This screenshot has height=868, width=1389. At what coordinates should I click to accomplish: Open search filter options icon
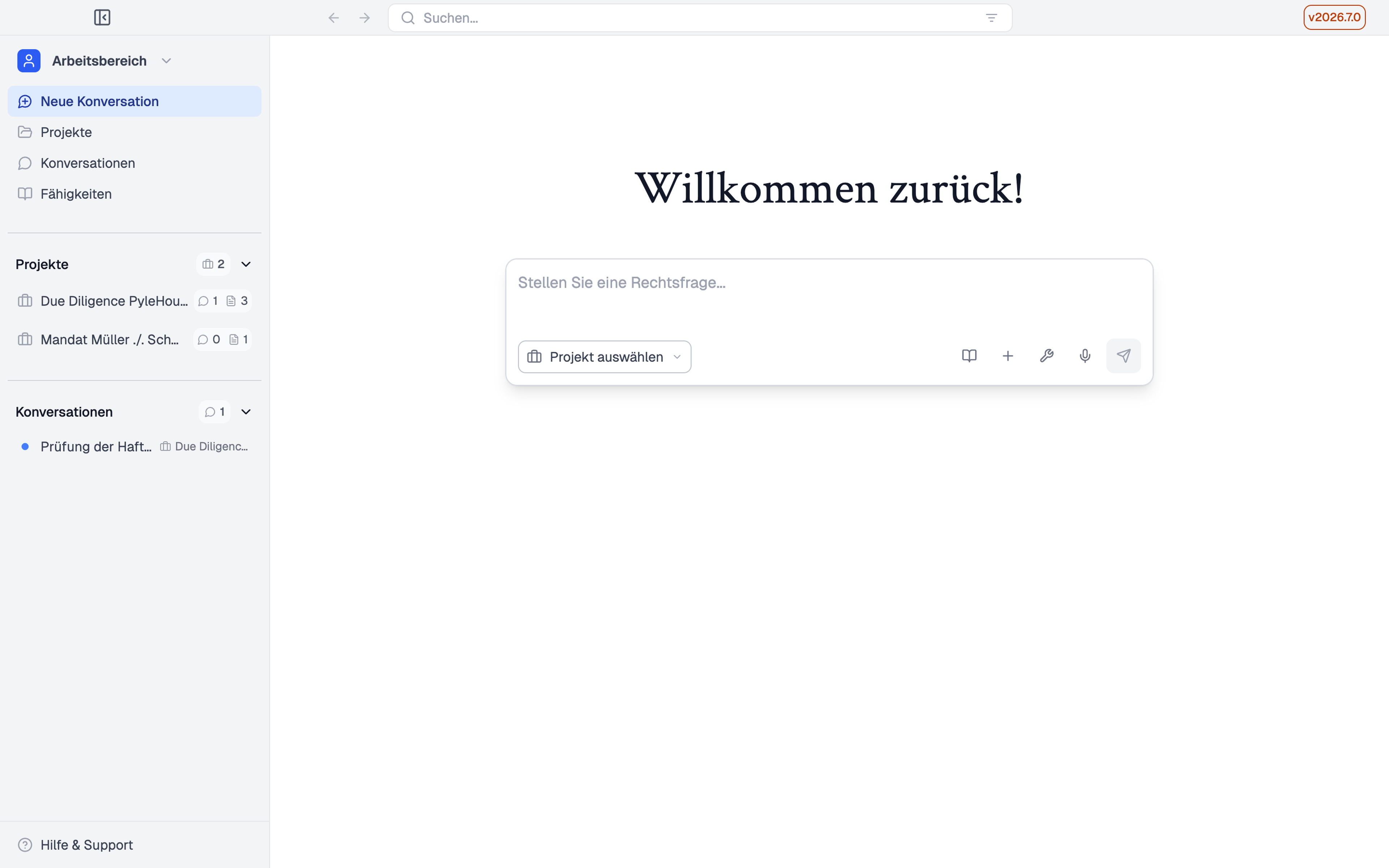991,18
